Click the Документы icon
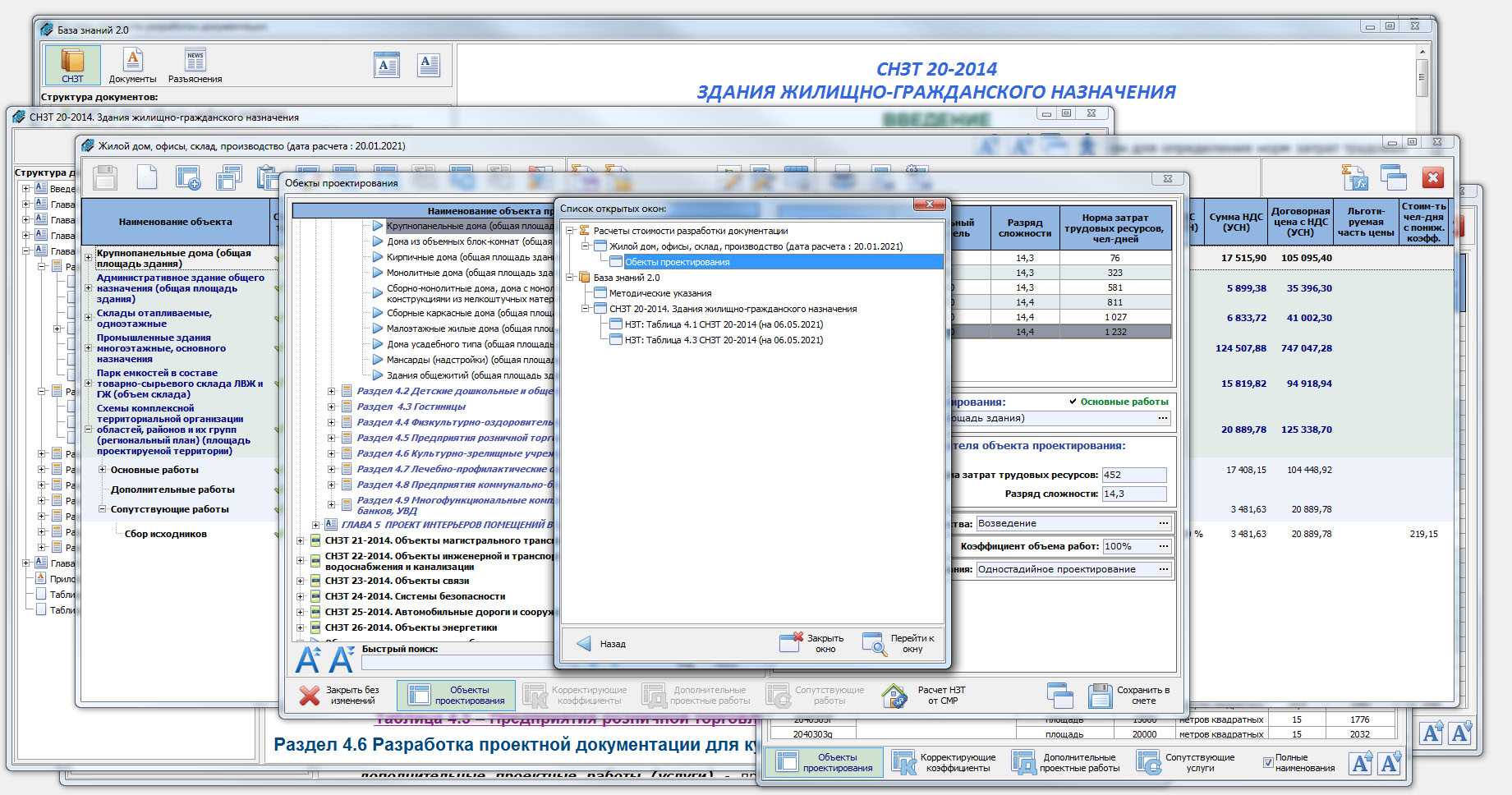 pos(132,65)
